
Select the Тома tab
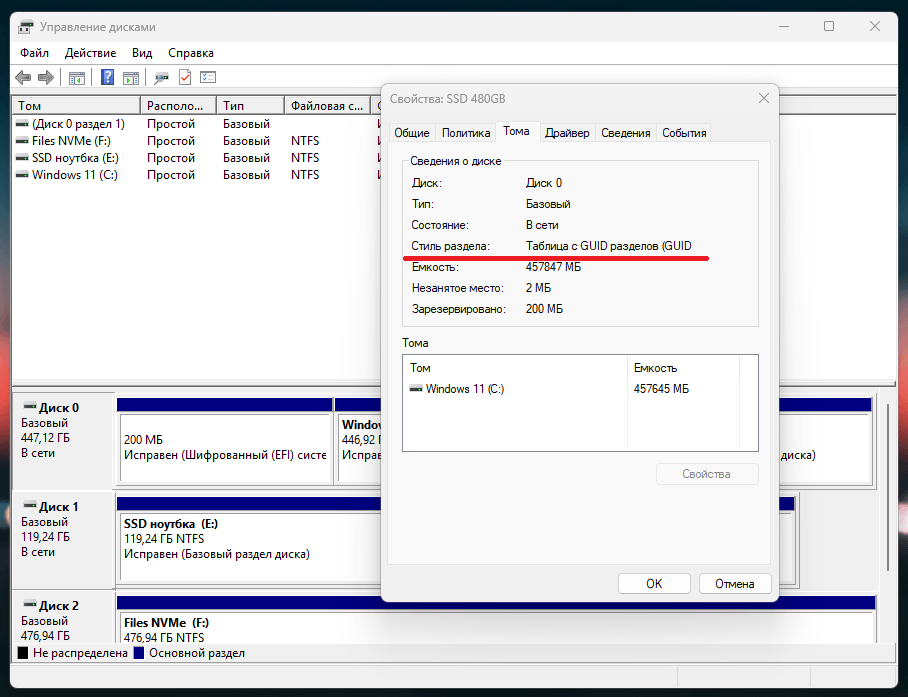pyautogui.click(x=516, y=131)
